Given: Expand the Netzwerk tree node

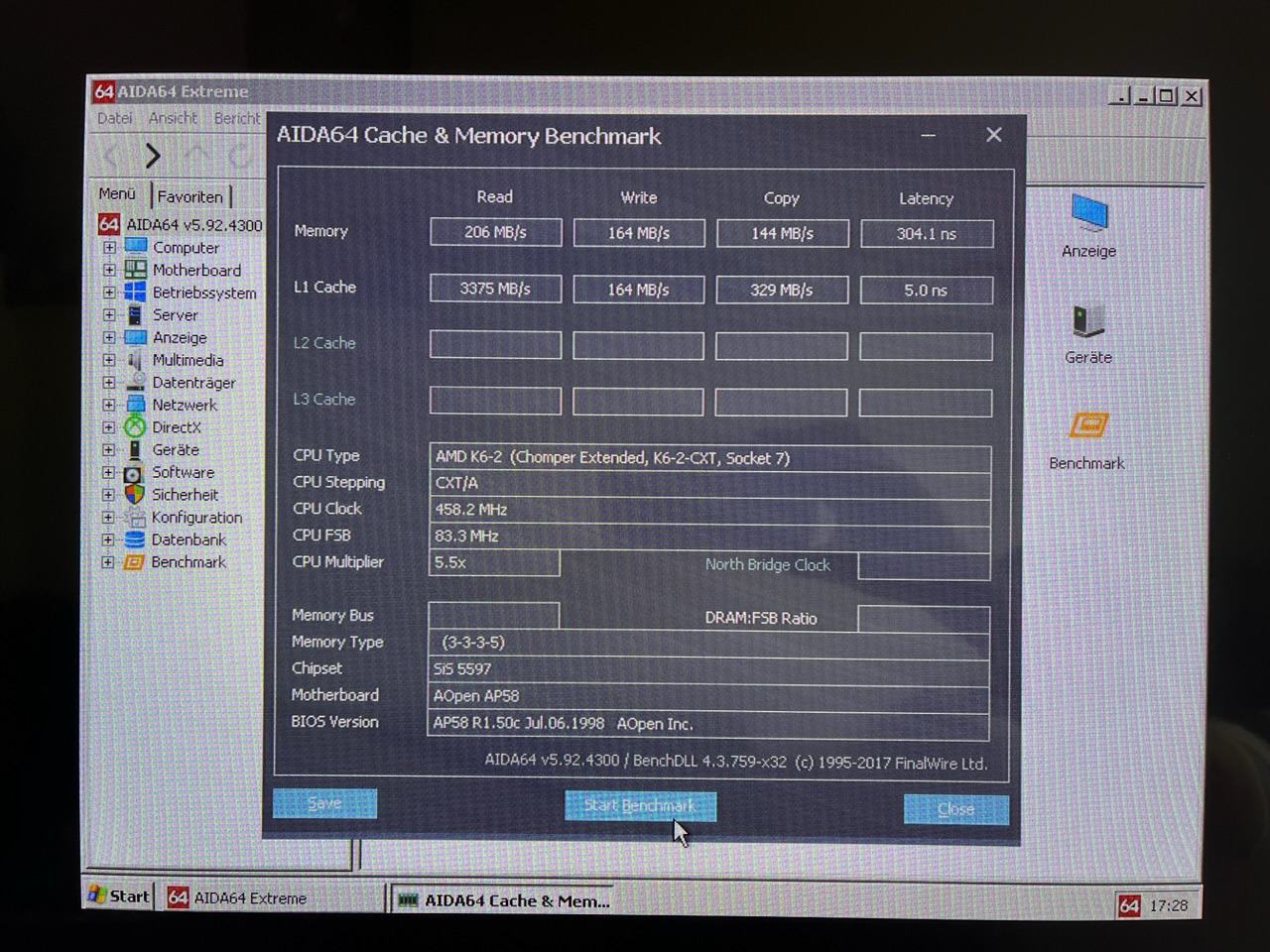Looking at the screenshot, I should (x=109, y=405).
